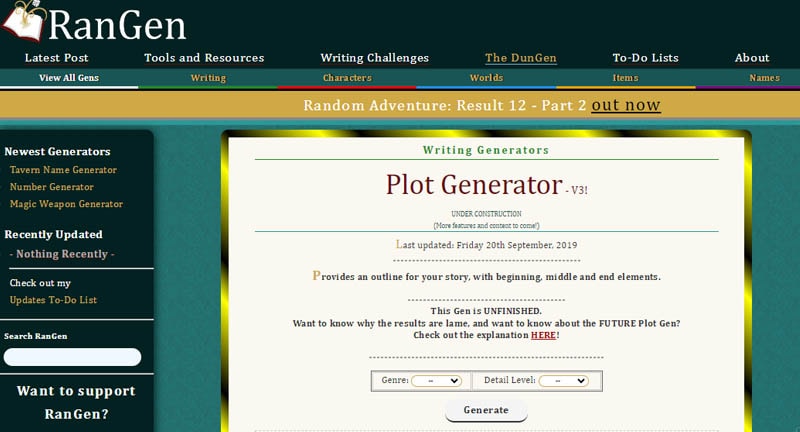The width and height of the screenshot is (800, 432).
Task: Switch to the Names generators tab
Action: coord(764,78)
